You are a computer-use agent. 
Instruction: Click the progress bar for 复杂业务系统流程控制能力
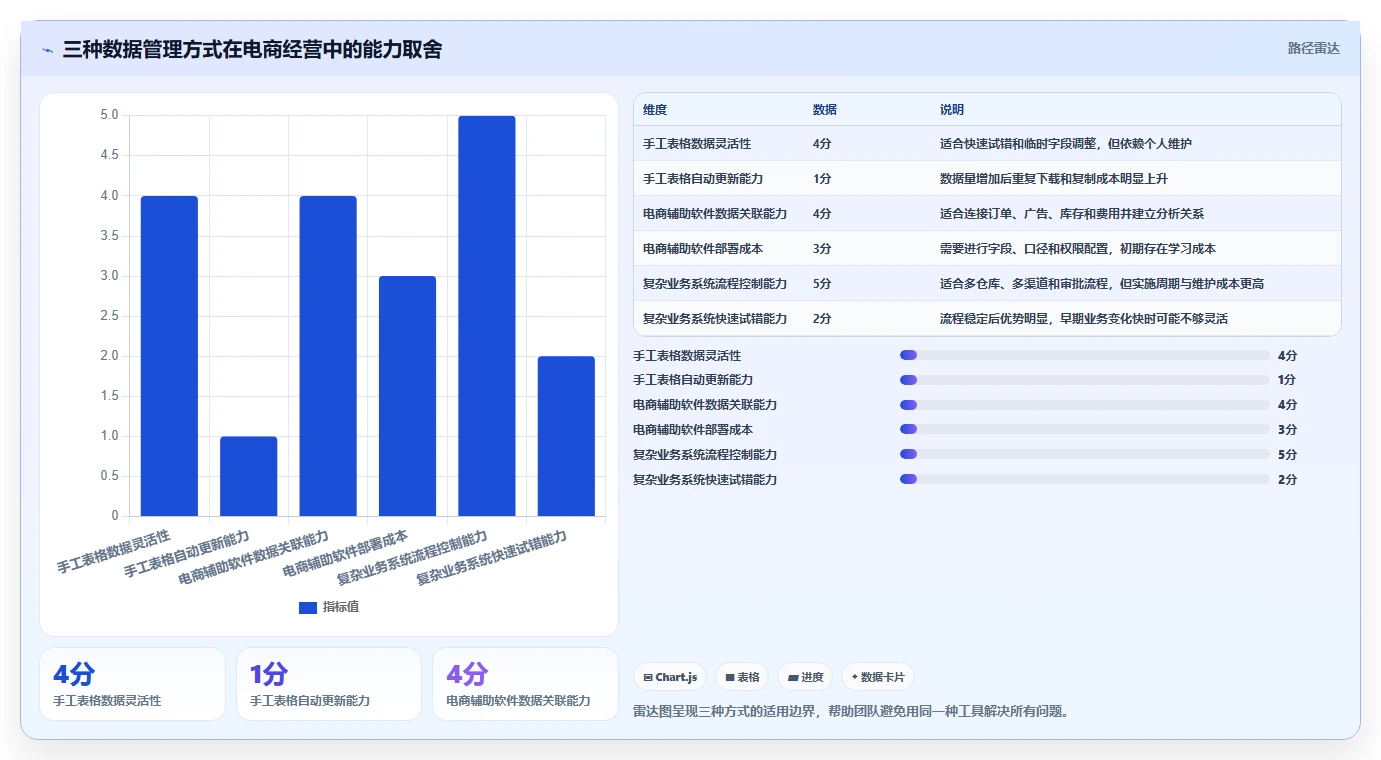tap(1085, 454)
